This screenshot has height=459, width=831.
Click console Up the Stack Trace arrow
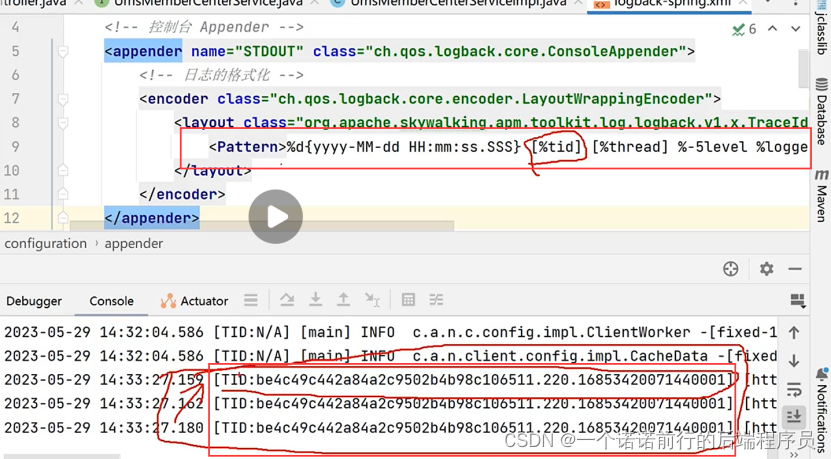[794, 333]
